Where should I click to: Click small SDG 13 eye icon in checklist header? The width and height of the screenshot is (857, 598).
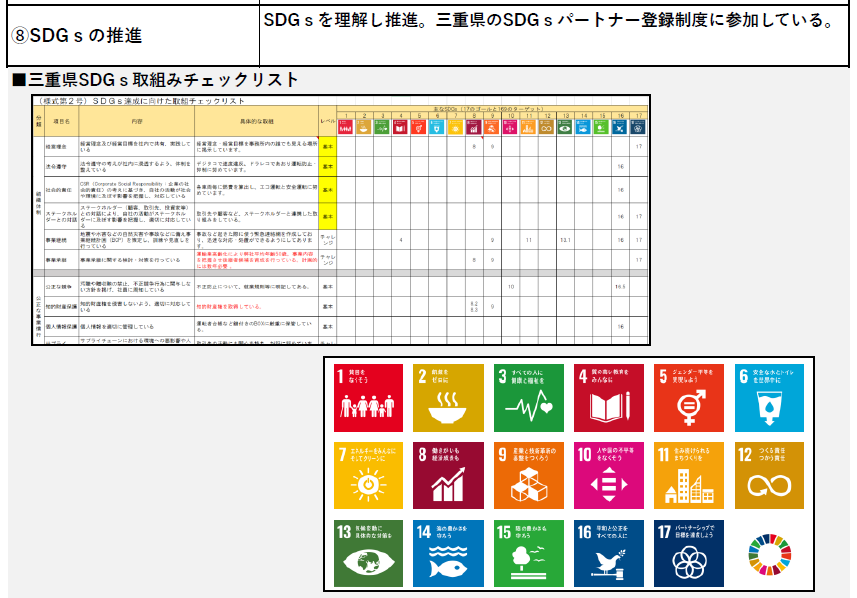click(x=565, y=127)
